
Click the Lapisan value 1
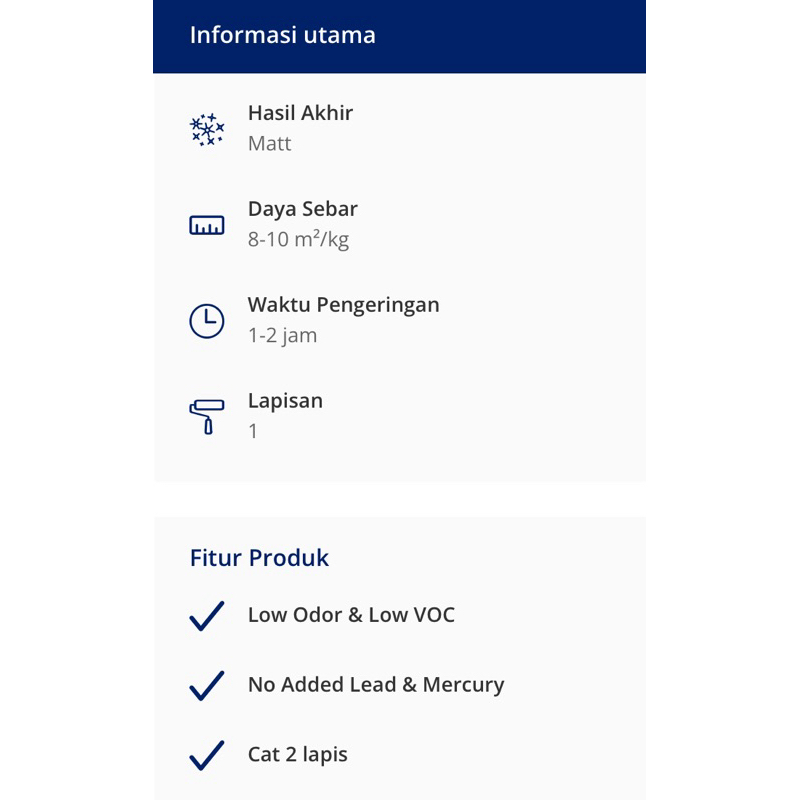[253, 432]
